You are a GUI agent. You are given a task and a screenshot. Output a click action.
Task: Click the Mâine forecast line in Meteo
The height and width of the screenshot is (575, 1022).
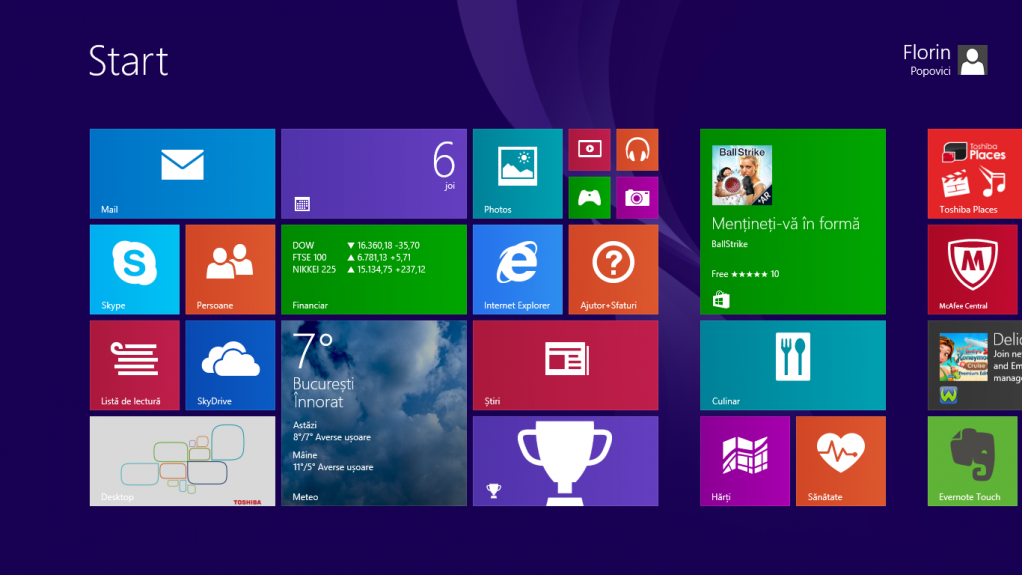333,461
